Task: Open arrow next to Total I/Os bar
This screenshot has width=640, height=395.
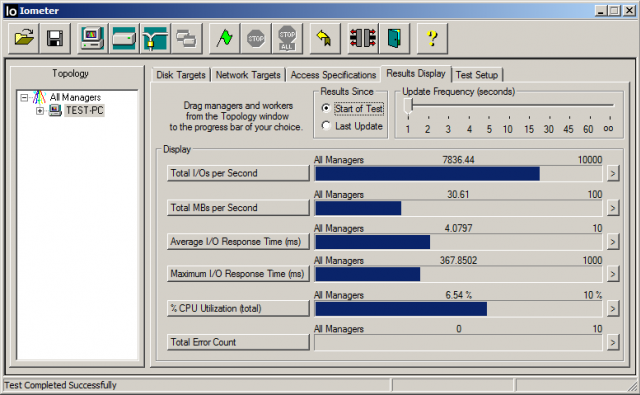Action: [612, 173]
